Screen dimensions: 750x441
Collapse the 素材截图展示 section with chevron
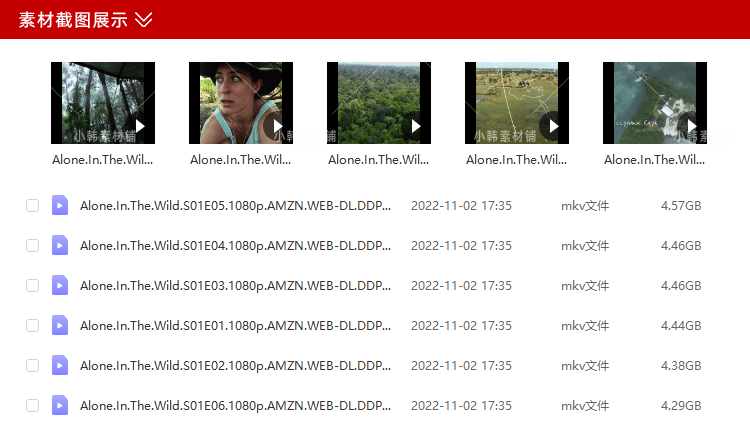click(143, 20)
